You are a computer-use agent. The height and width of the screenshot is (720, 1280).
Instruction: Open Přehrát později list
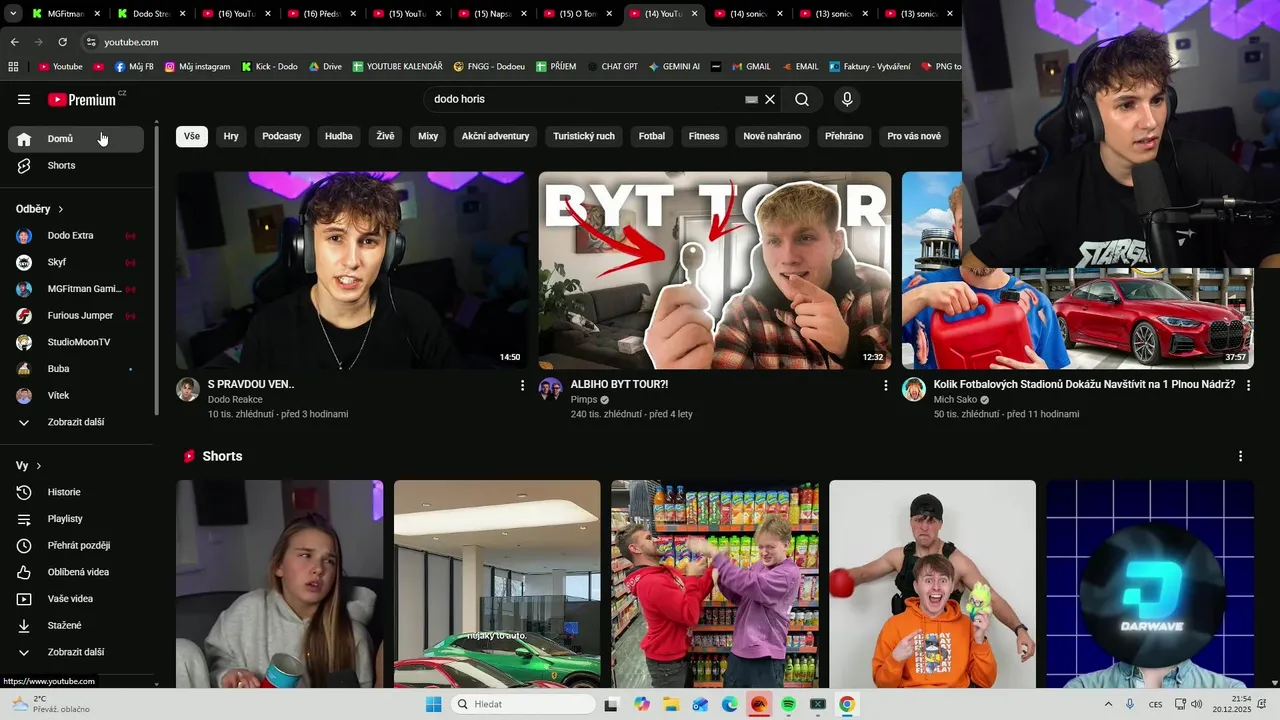click(x=76, y=545)
